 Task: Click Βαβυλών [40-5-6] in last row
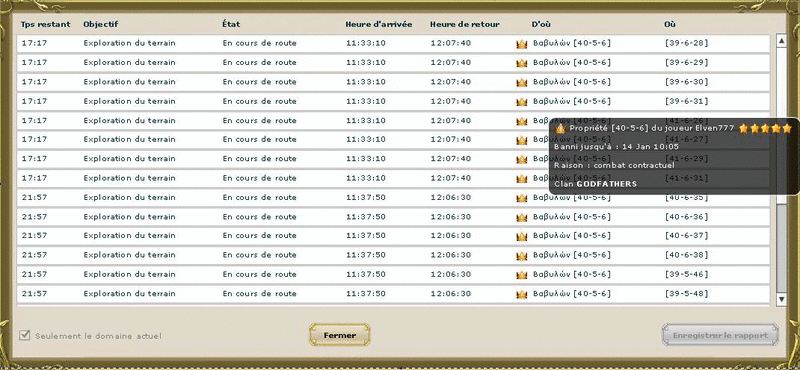point(571,293)
